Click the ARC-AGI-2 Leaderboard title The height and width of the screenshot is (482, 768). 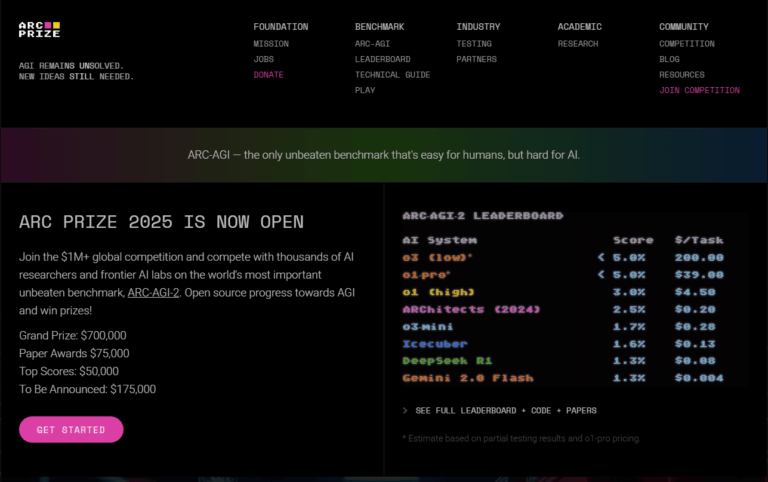(x=482, y=216)
